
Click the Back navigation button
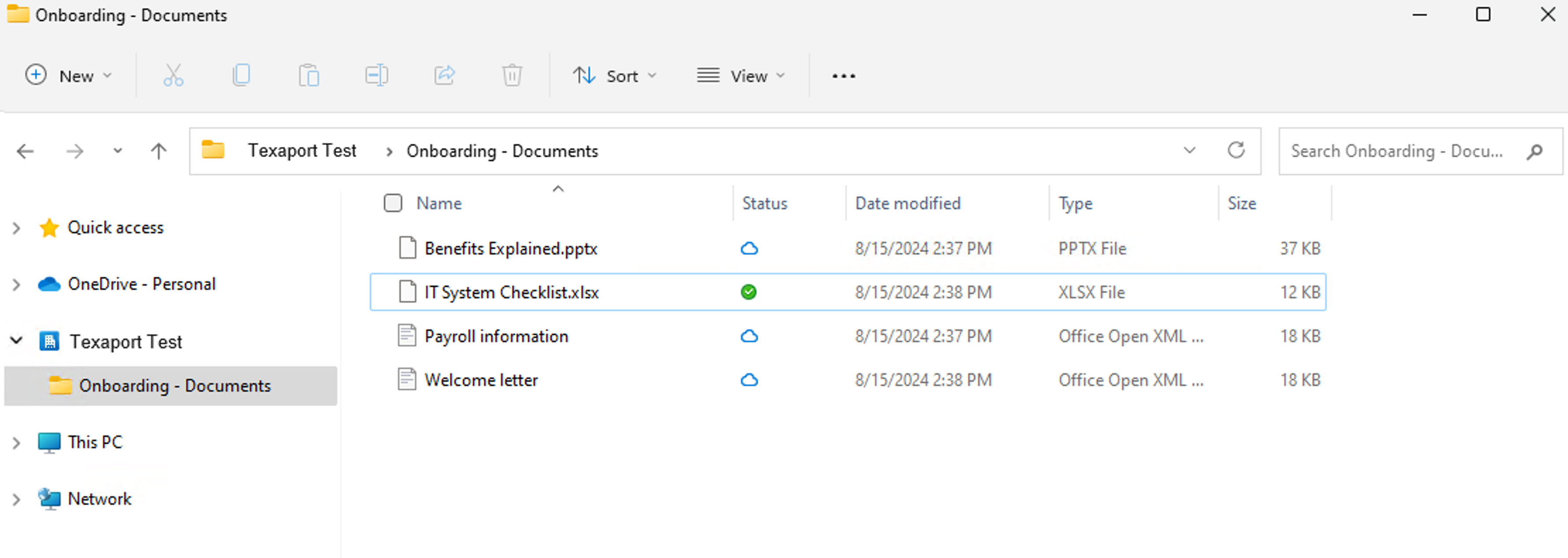pyautogui.click(x=25, y=151)
